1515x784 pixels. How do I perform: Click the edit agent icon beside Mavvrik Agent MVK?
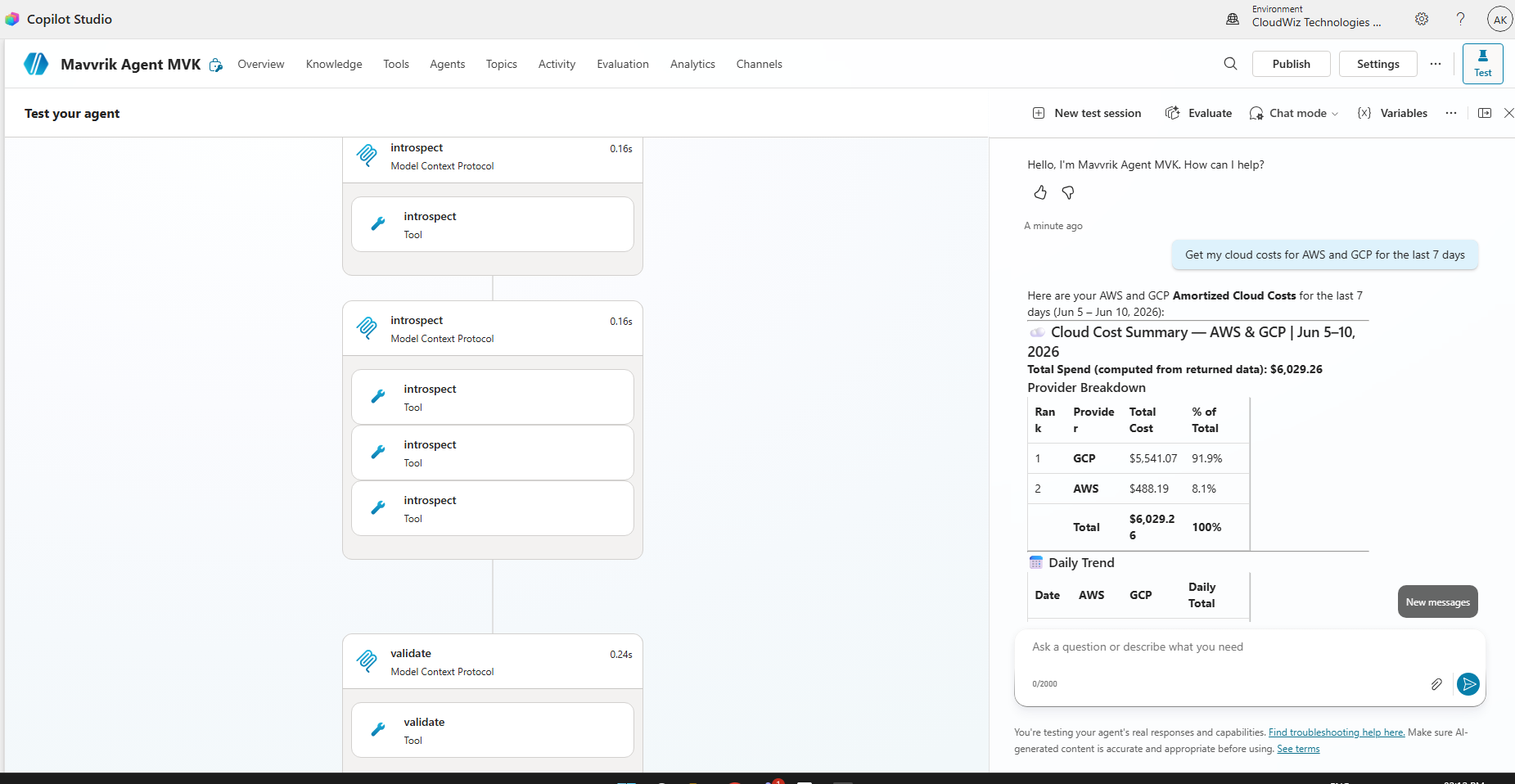click(x=215, y=65)
